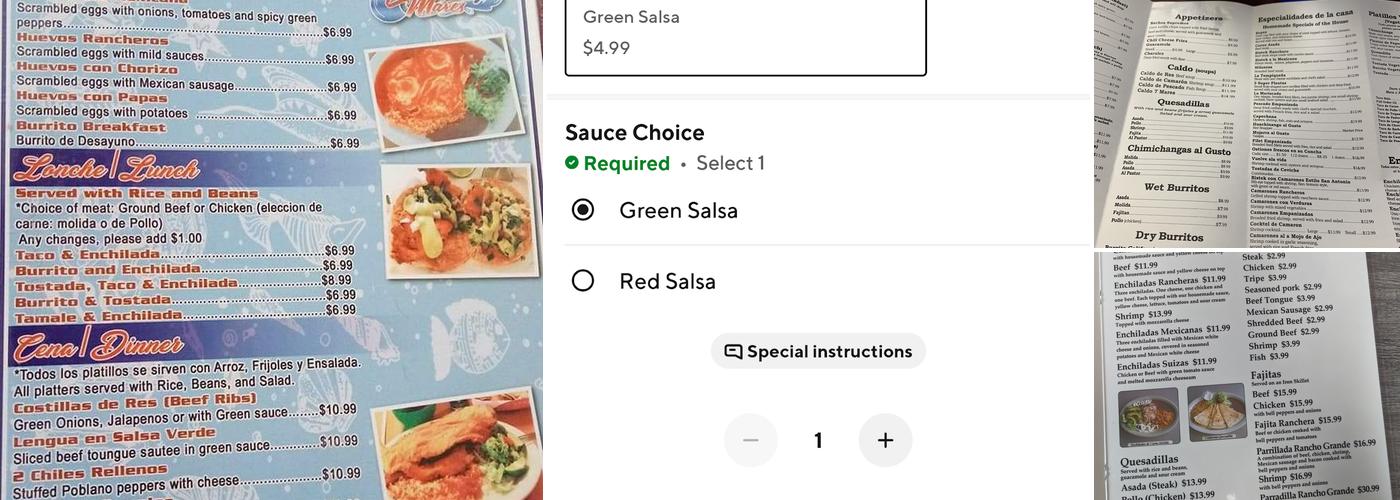This screenshot has width=1400, height=500.
Task: Click the Cena / Dinner section header
Action: click(x=97, y=346)
